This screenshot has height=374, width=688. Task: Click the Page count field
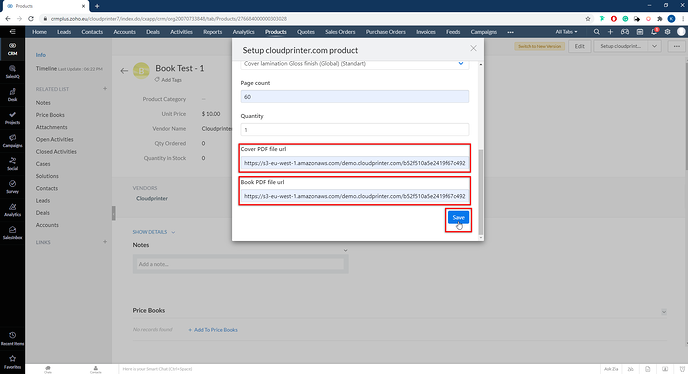click(355, 97)
